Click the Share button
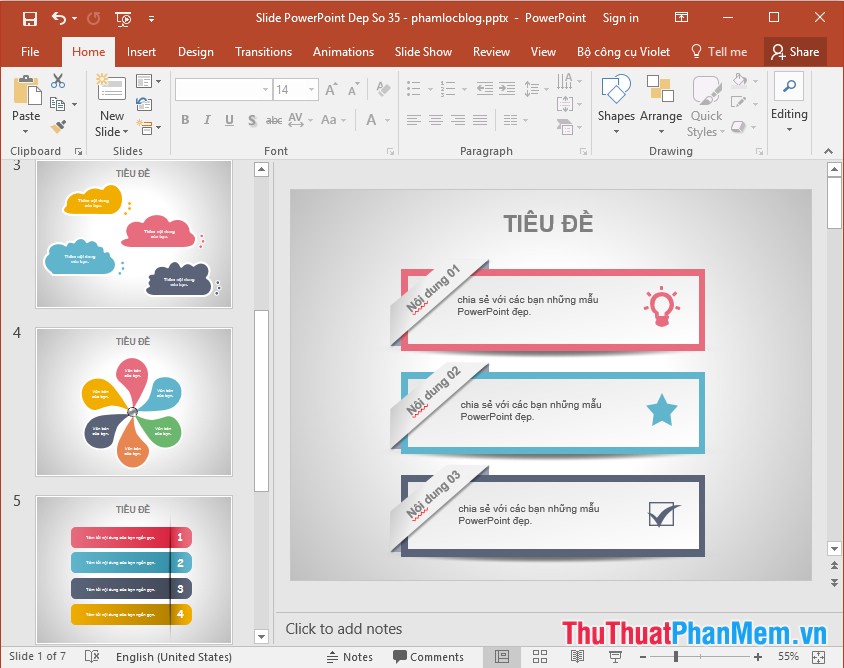 point(796,51)
